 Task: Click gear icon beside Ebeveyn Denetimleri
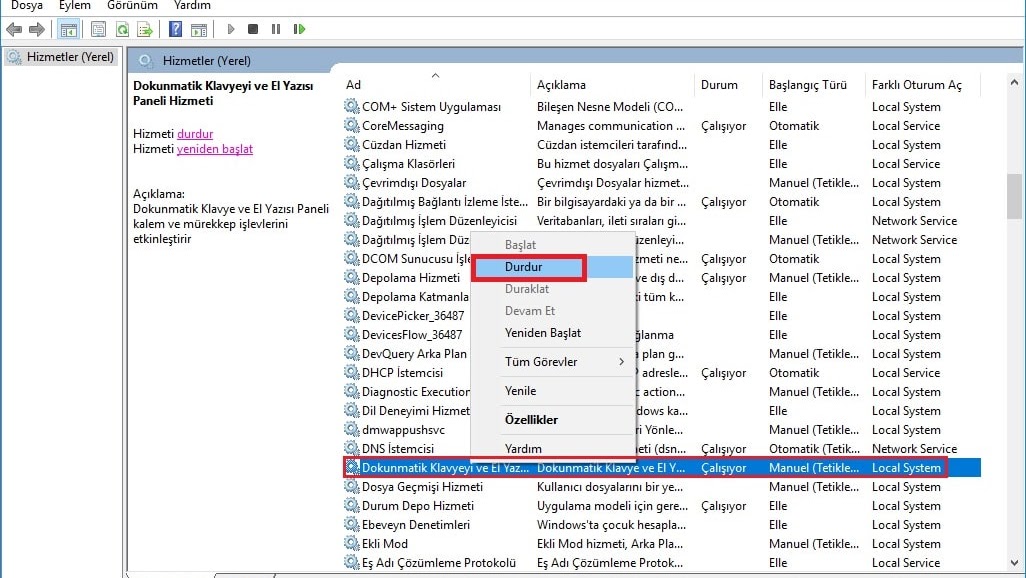click(x=352, y=524)
